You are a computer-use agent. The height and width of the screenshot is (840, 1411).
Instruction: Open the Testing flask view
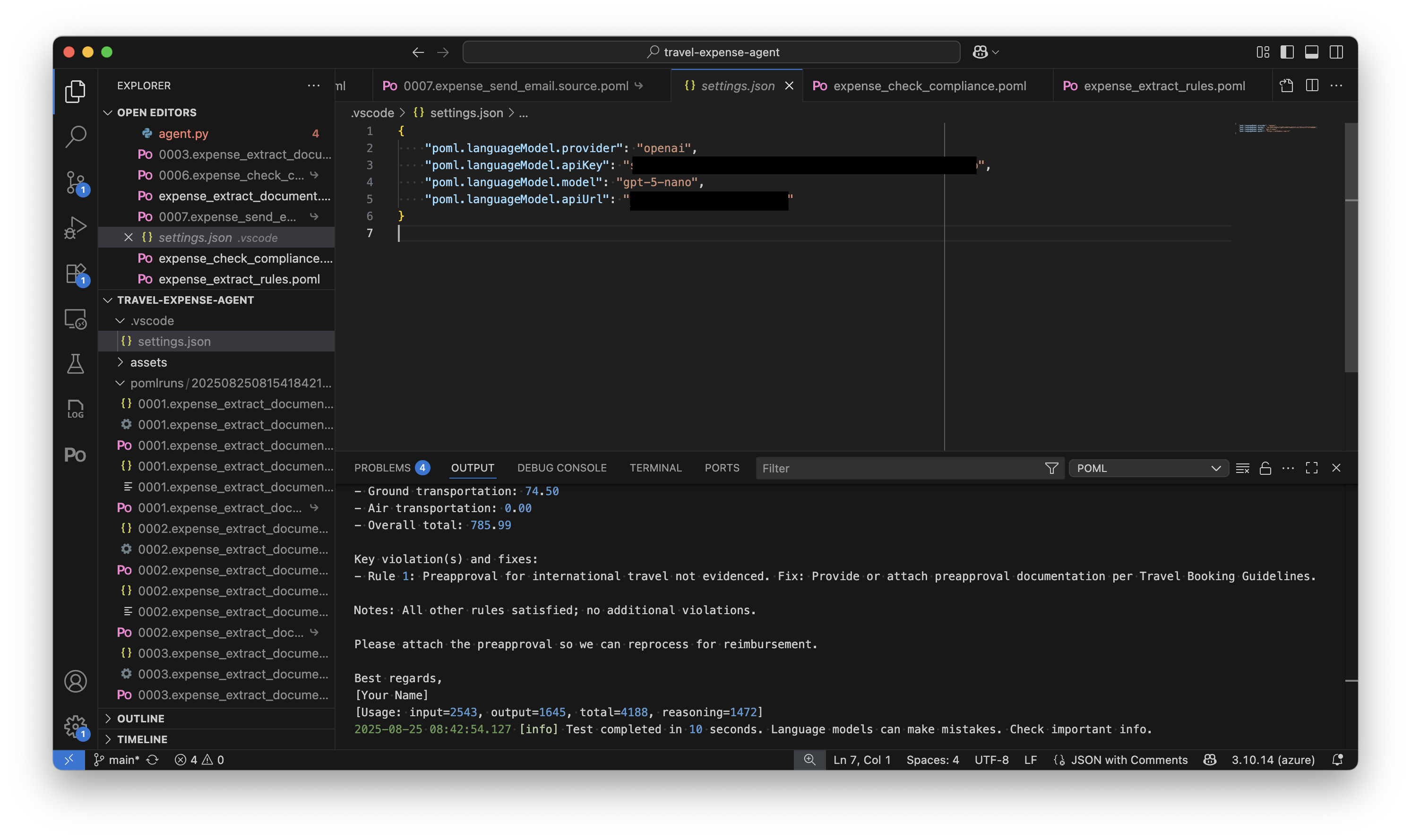(x=75, y=364)
